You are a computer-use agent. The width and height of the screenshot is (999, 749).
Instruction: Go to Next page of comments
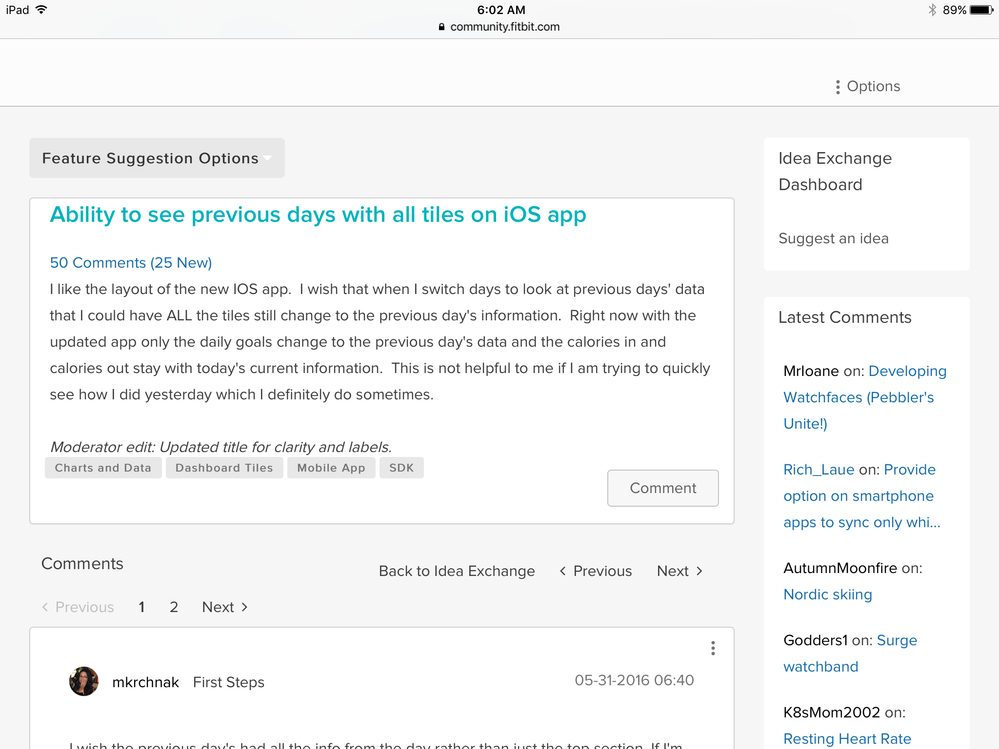click(225, 607)
